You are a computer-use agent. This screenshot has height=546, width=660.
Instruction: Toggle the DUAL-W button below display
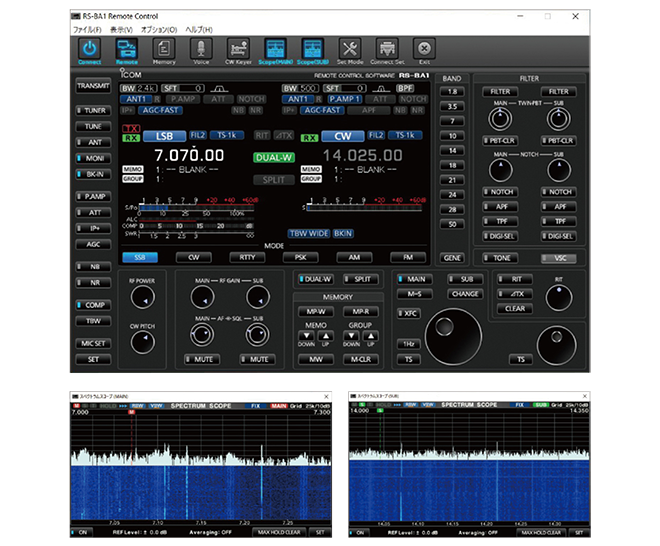coord(316,279)
